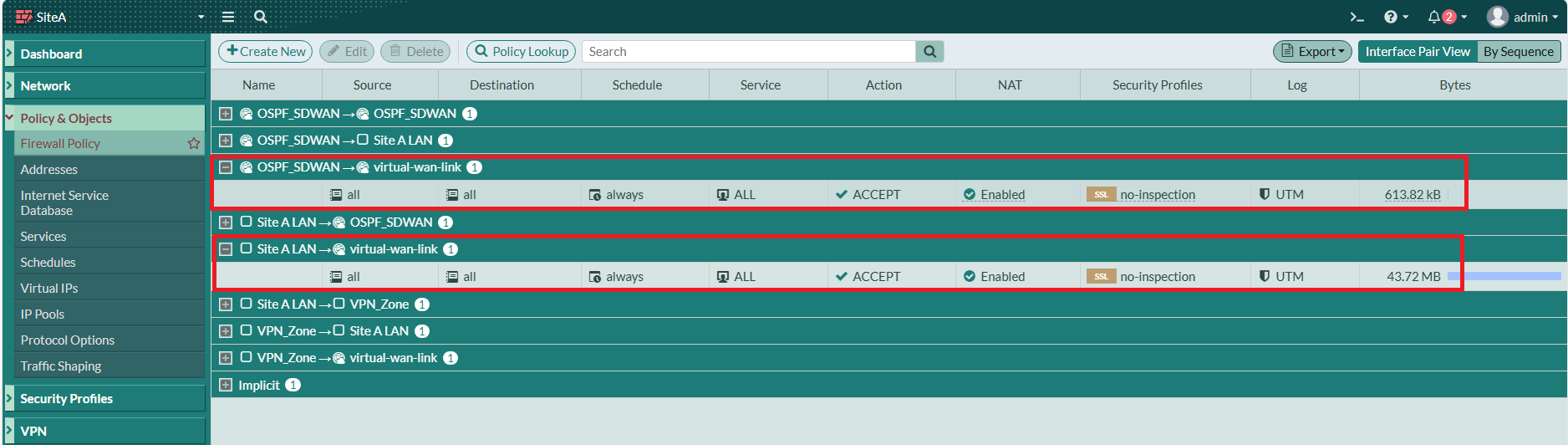
Task: Sort by the Name column header
Action: coord(259,85)
